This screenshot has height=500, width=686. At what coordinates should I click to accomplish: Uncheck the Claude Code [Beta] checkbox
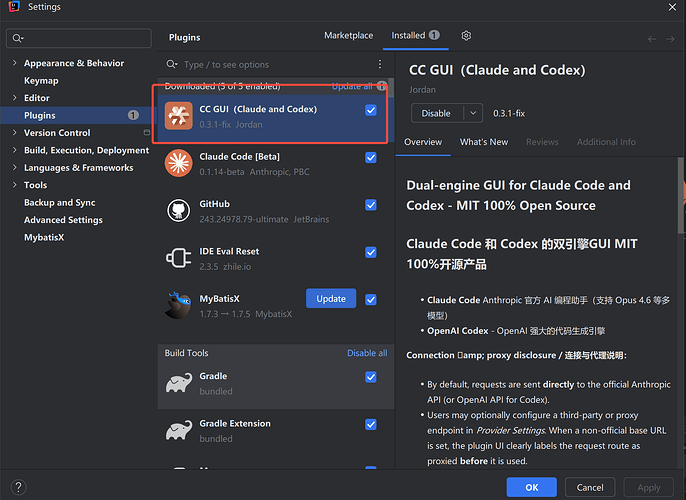[371, 157]
